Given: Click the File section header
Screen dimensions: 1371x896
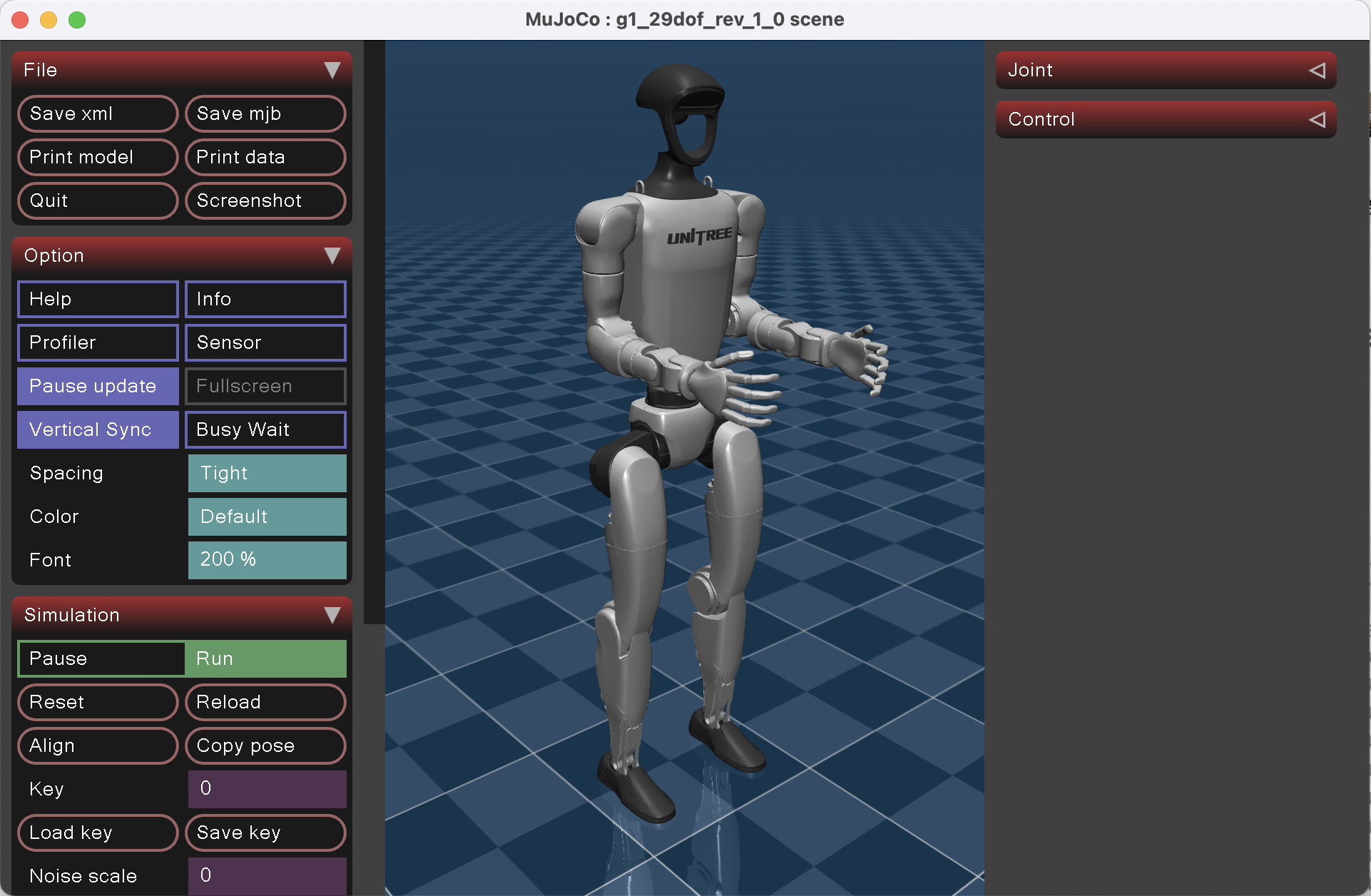Looking at the screenshot, I should [x=182, y=70].
